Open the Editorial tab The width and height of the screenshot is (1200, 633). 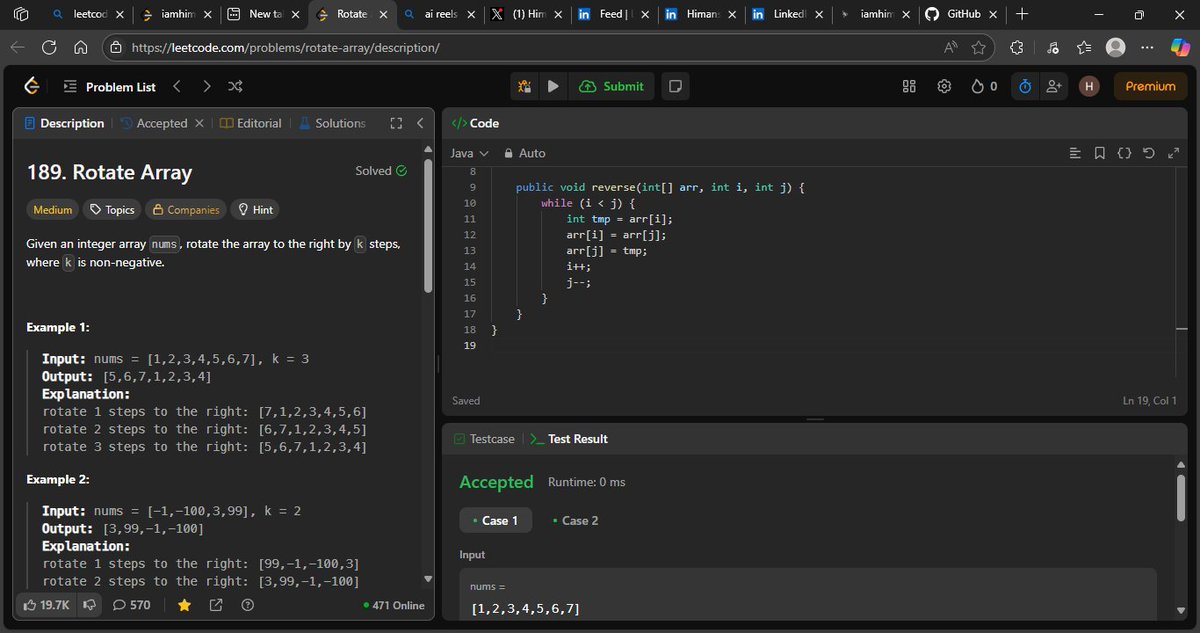pyautogui.click(x=251, y=123)
